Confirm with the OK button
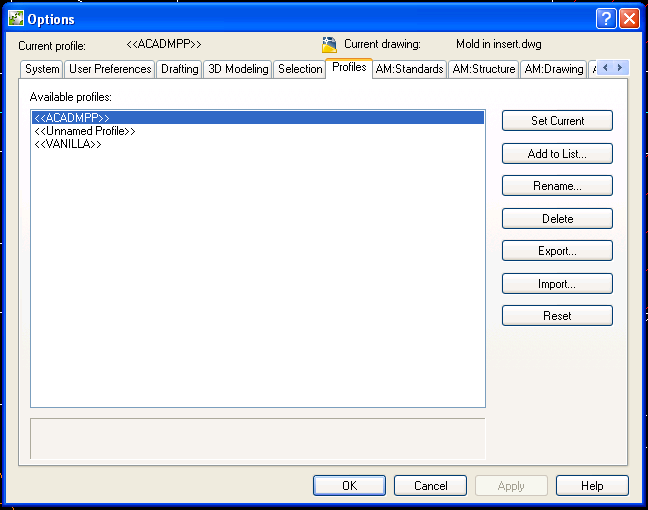 click(x=349, y=486)
